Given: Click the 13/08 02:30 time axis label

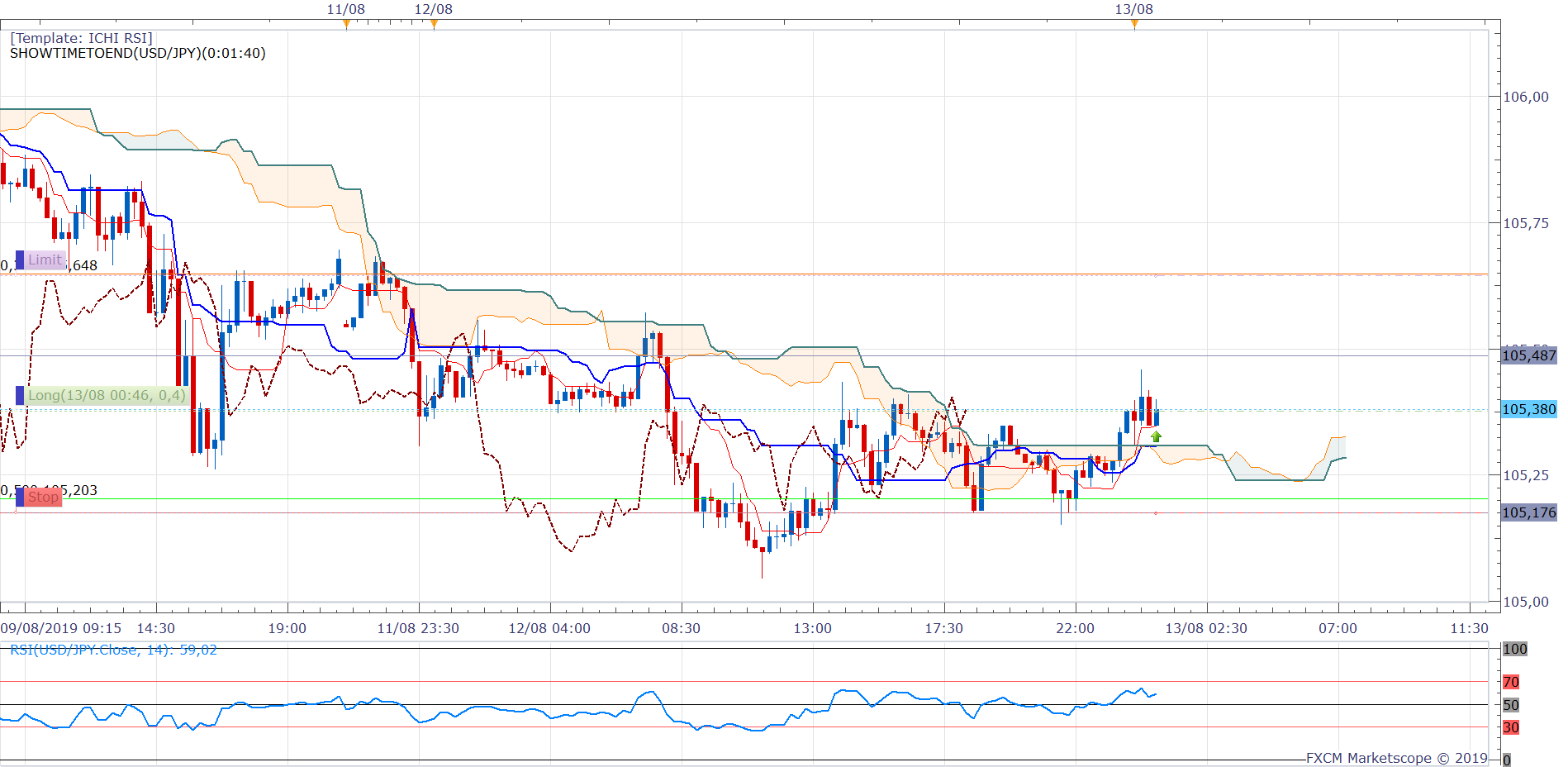Looking at the screenshot, I should 1206,628.
